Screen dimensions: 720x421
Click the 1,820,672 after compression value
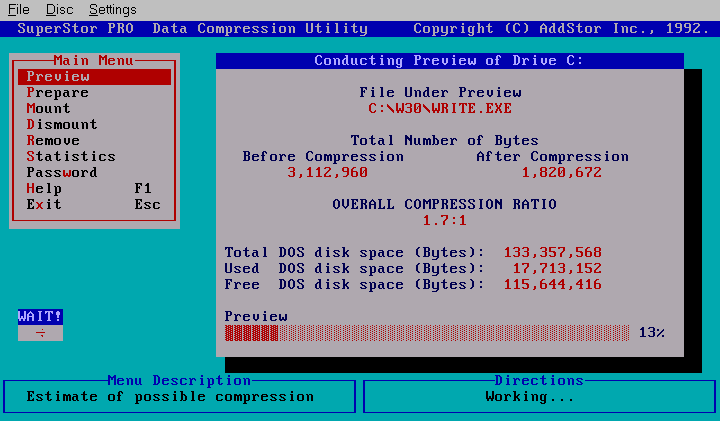(562, 173)
